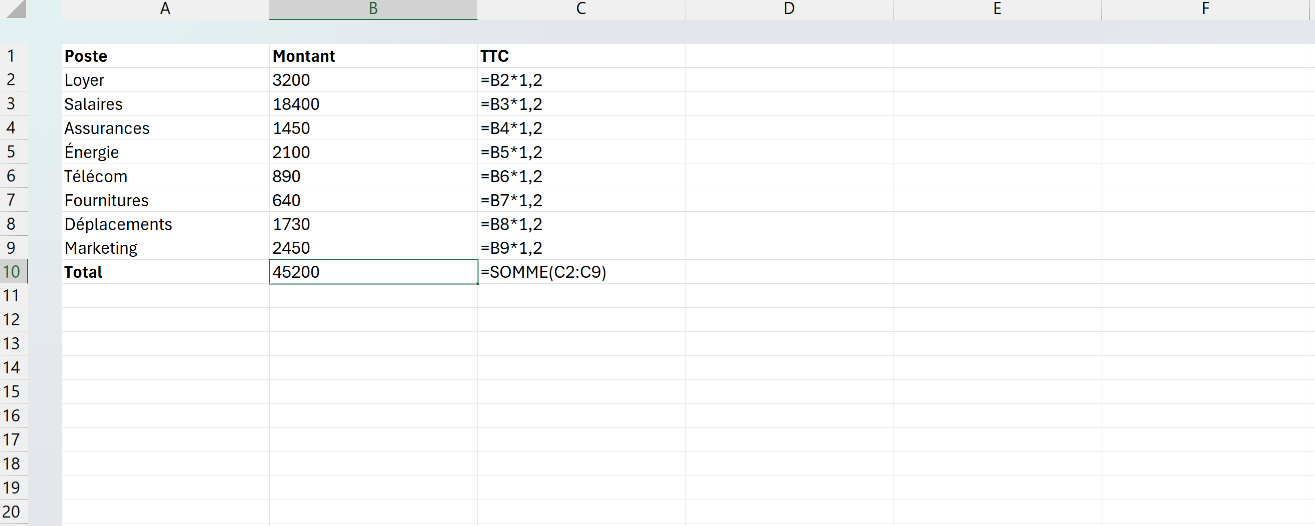1315x526 pixels.
Task: Select the 'Assurances' cell
Action: coord(165,128)
